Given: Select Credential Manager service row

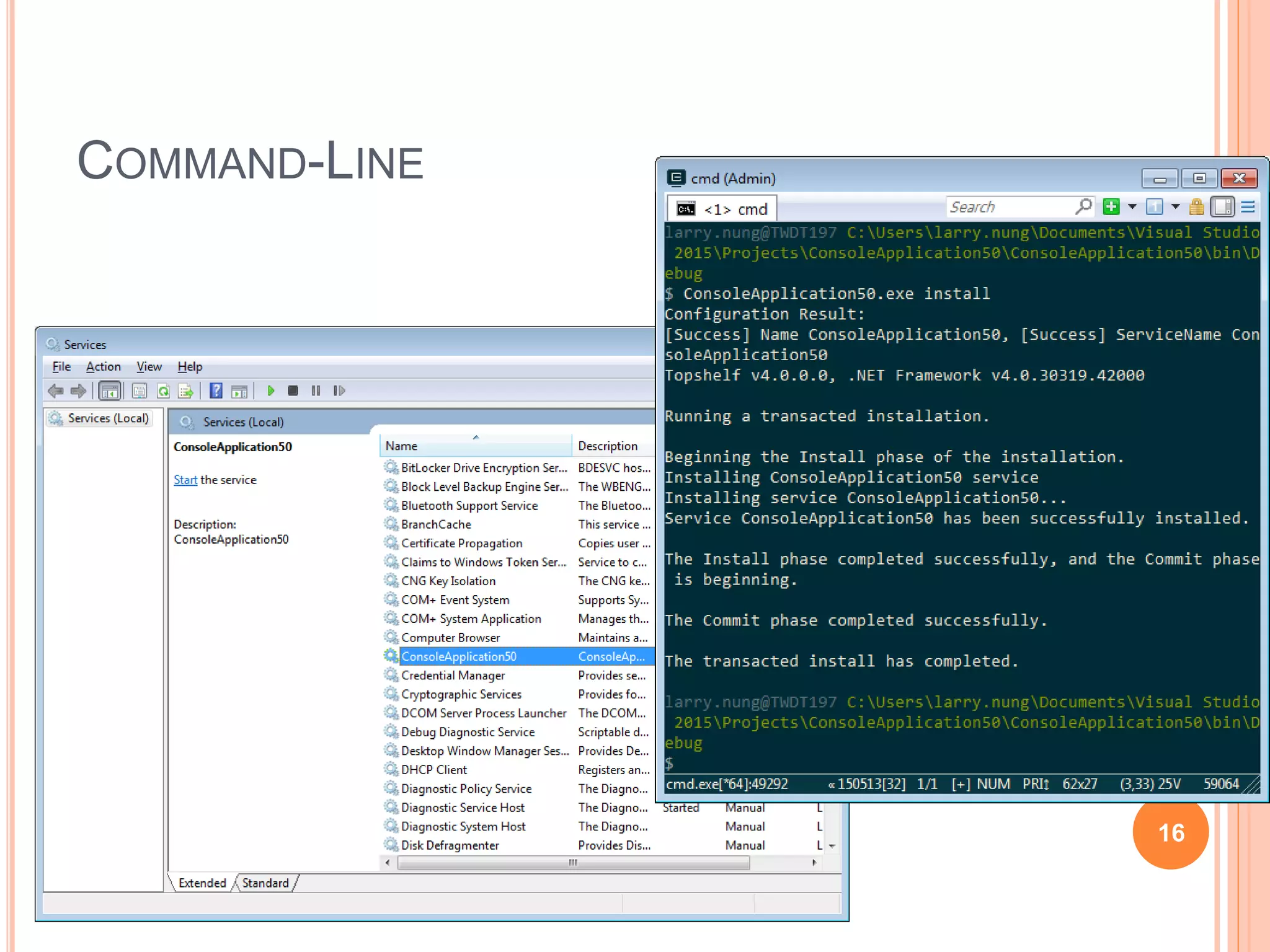Looking at the screenshot, I should [x=518, y=676].
